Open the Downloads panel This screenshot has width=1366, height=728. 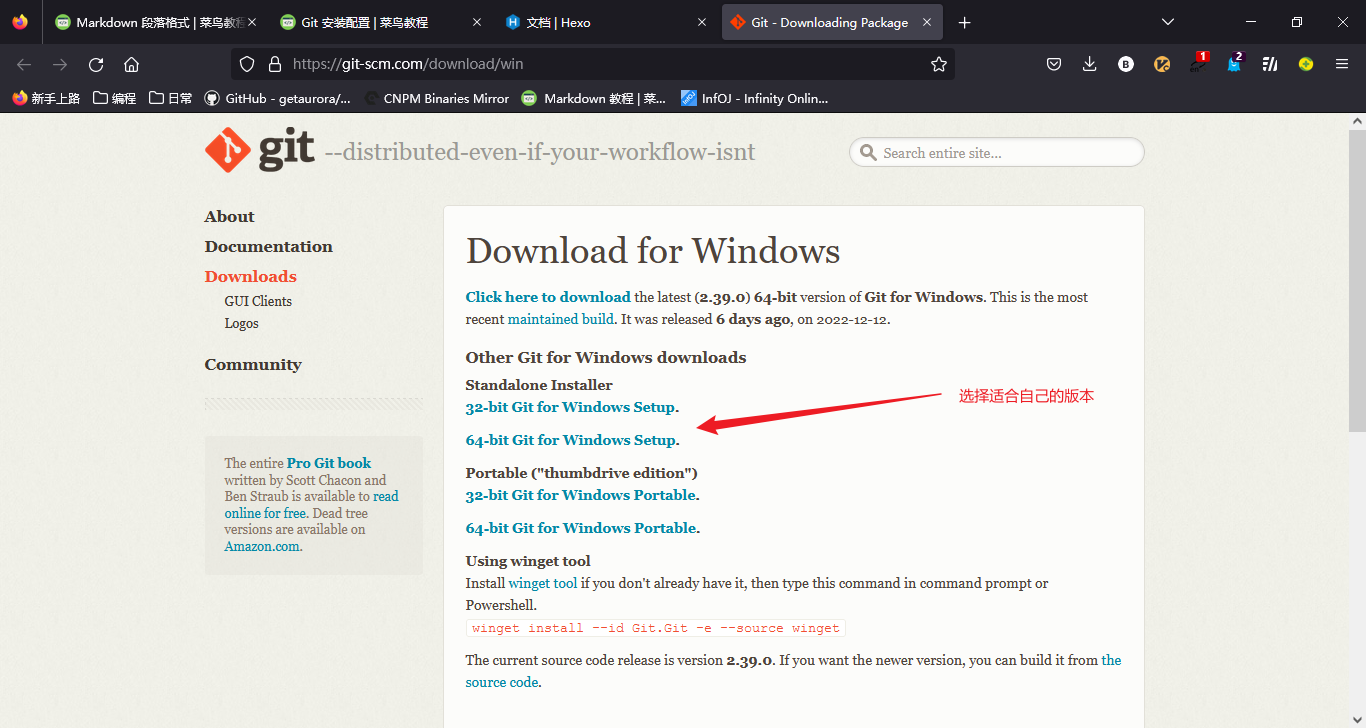(x=1090, y=64)
